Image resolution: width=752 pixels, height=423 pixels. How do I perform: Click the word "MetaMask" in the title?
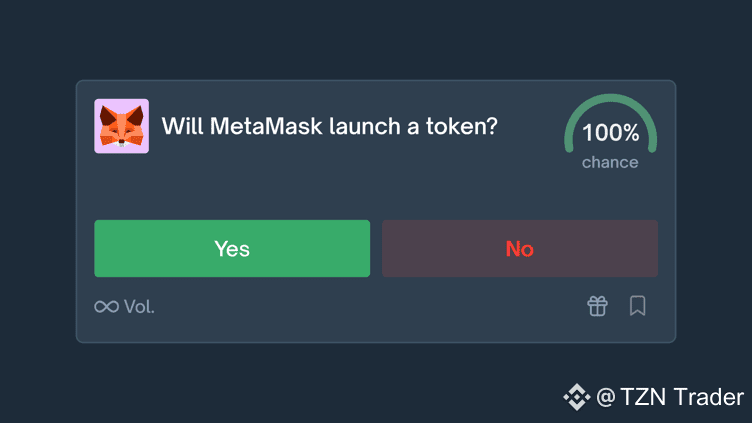coord(263,127)
